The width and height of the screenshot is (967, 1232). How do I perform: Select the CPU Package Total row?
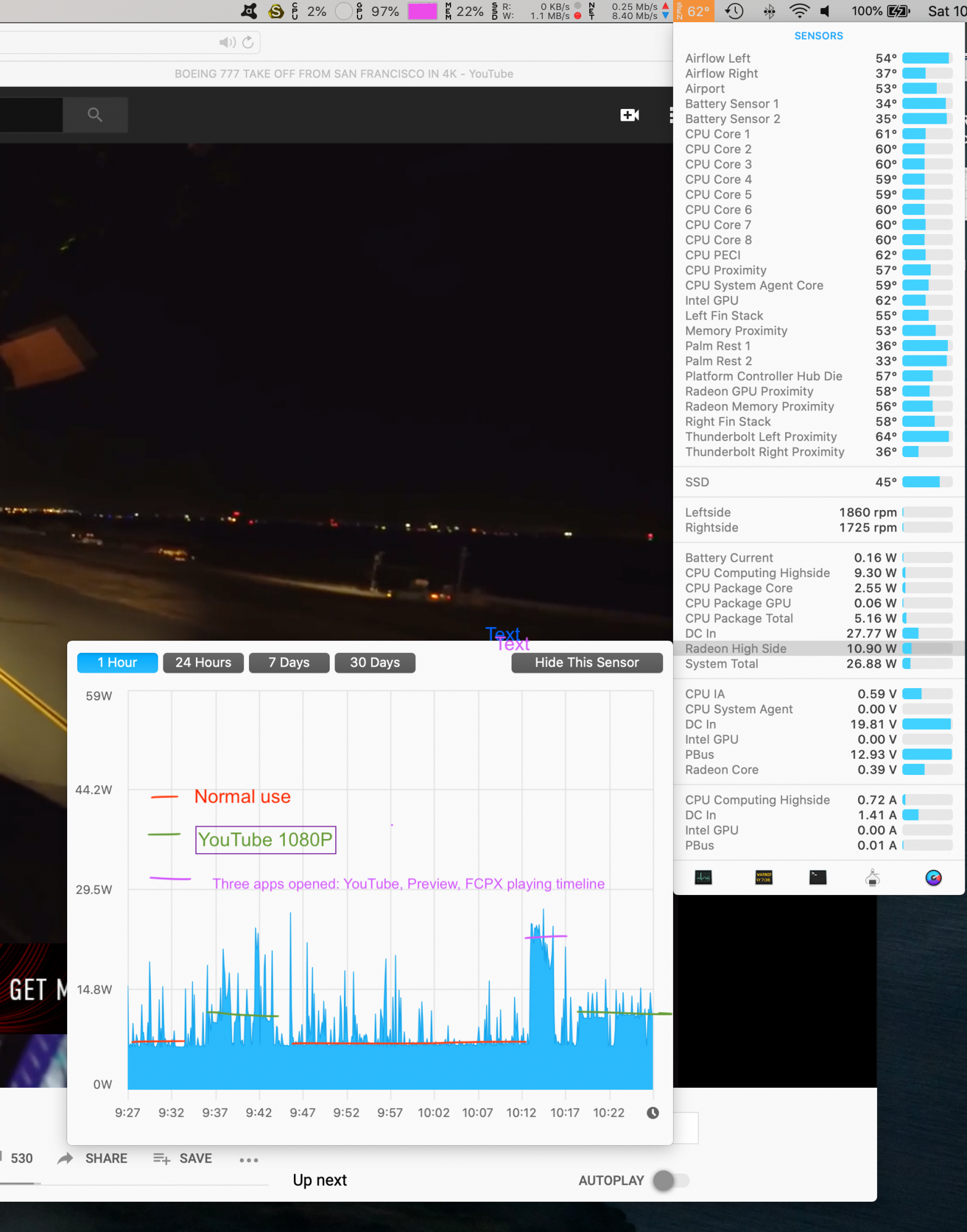tap(818, 618)
